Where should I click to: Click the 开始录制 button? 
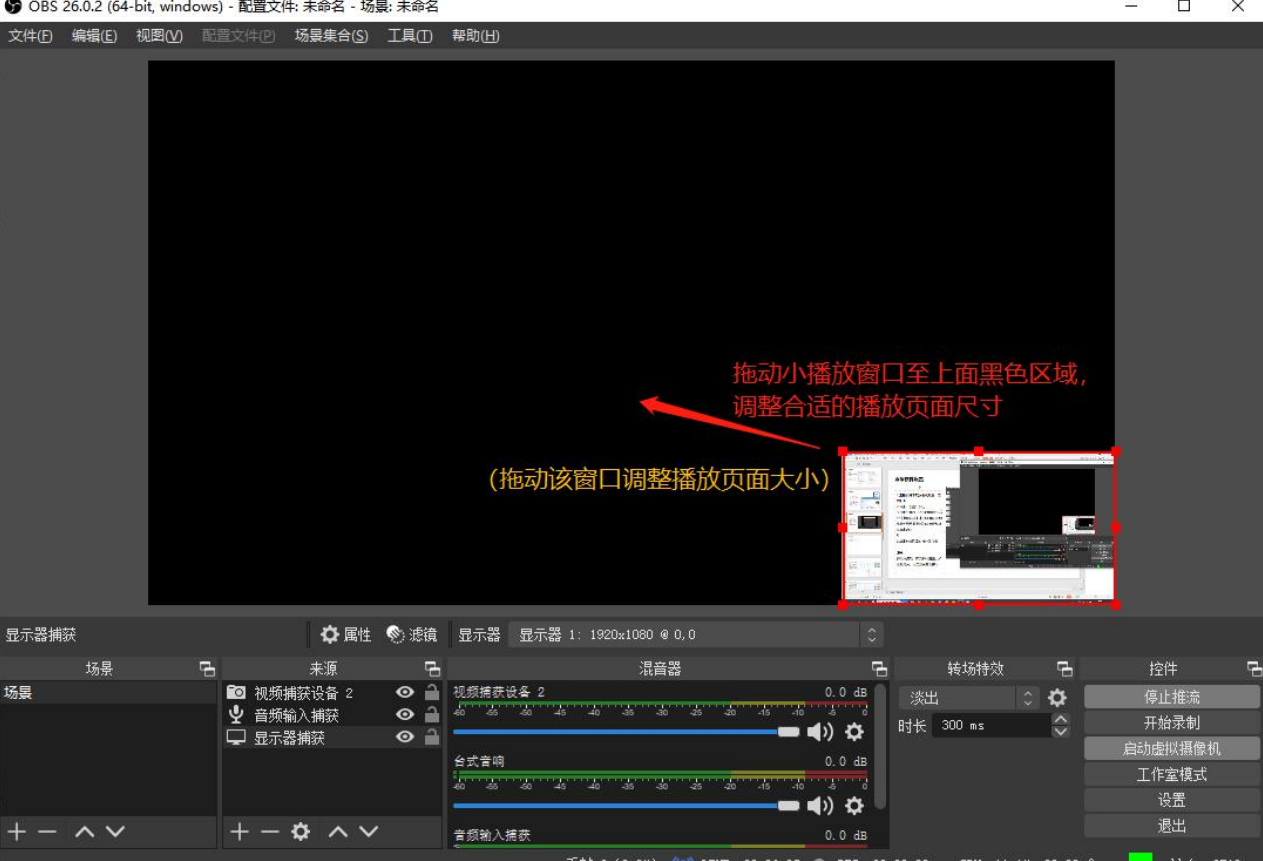pos(1172,723)
